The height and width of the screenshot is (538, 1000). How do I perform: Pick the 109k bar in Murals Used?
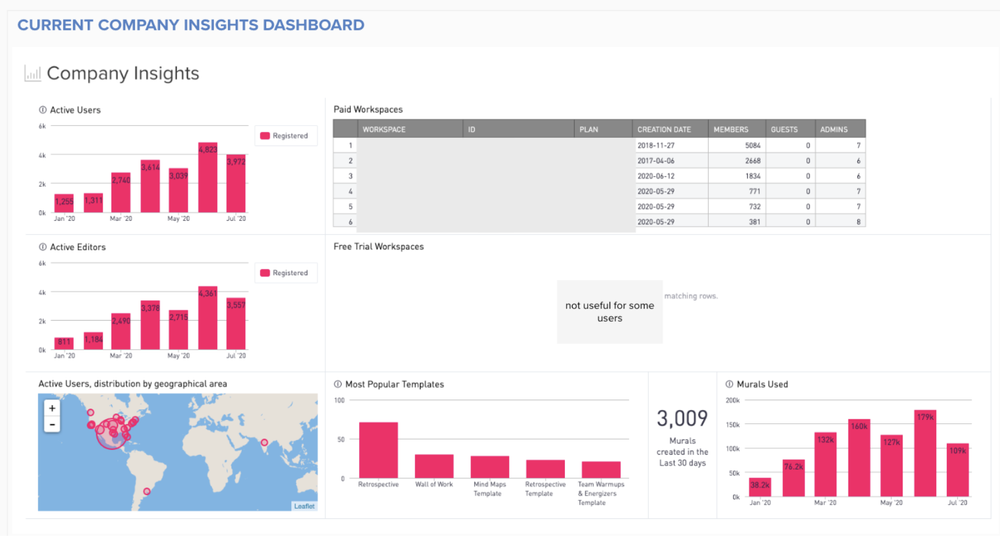click(958, 470)
